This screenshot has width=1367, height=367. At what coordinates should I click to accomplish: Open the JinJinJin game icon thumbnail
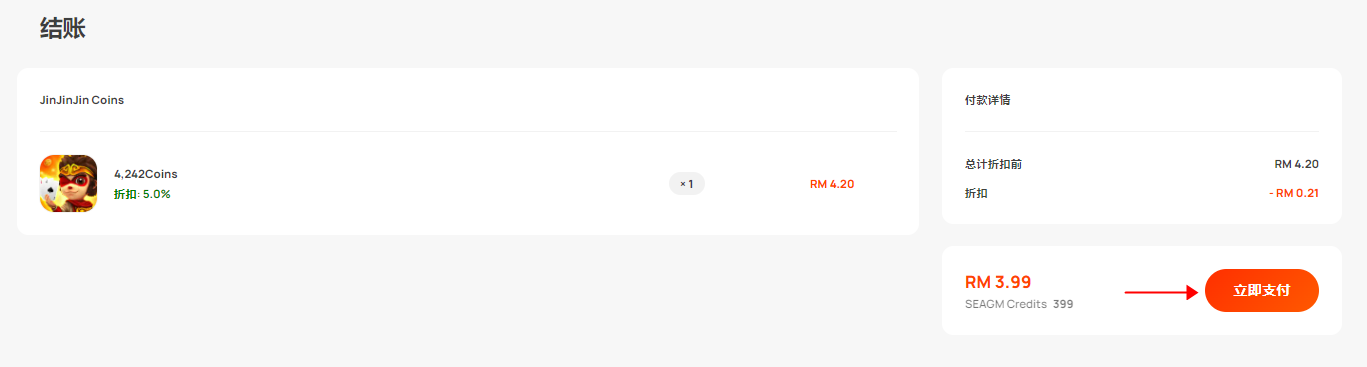[x=68, y=183]
